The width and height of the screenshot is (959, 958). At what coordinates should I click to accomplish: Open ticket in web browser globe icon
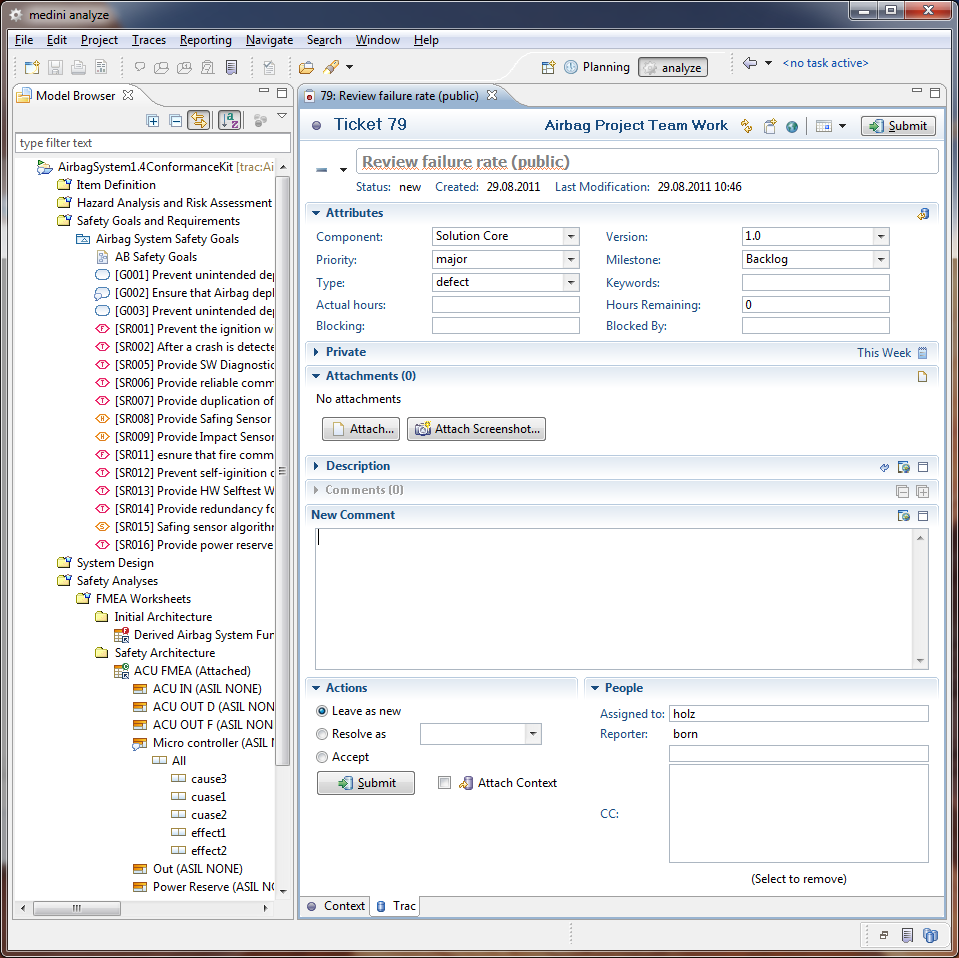click(x=792, y=126)
